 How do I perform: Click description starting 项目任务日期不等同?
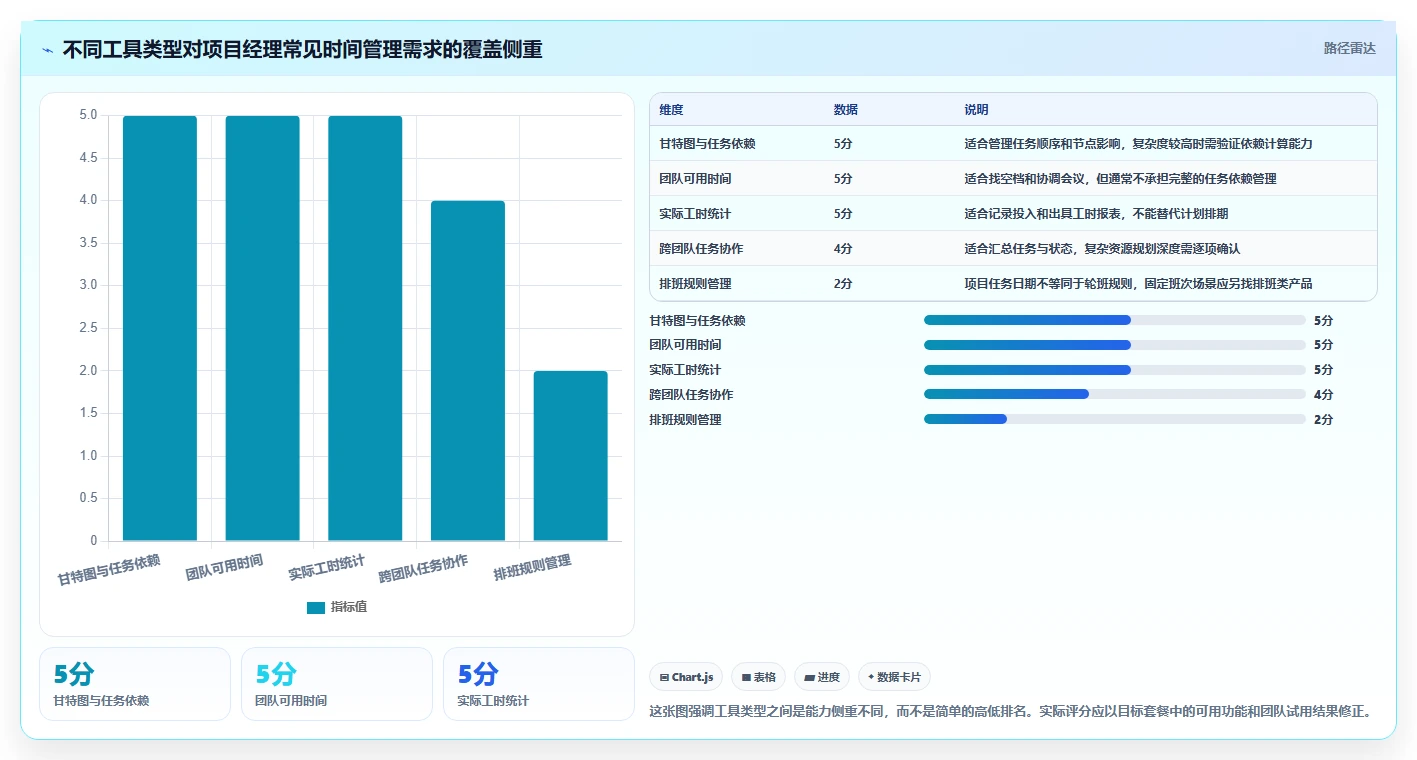click(1138, 284)
